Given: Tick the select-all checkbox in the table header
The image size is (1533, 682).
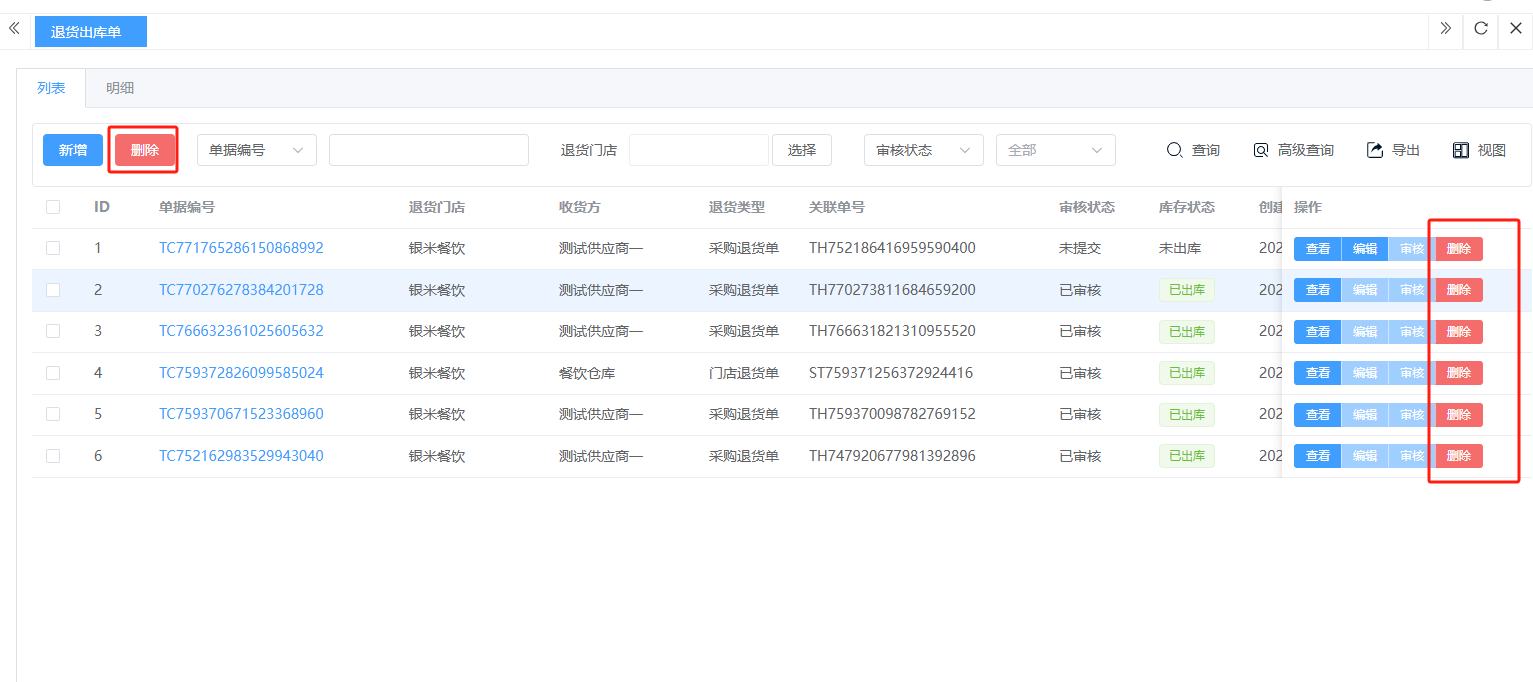Looking at the screenshot, I should (53, 207).
